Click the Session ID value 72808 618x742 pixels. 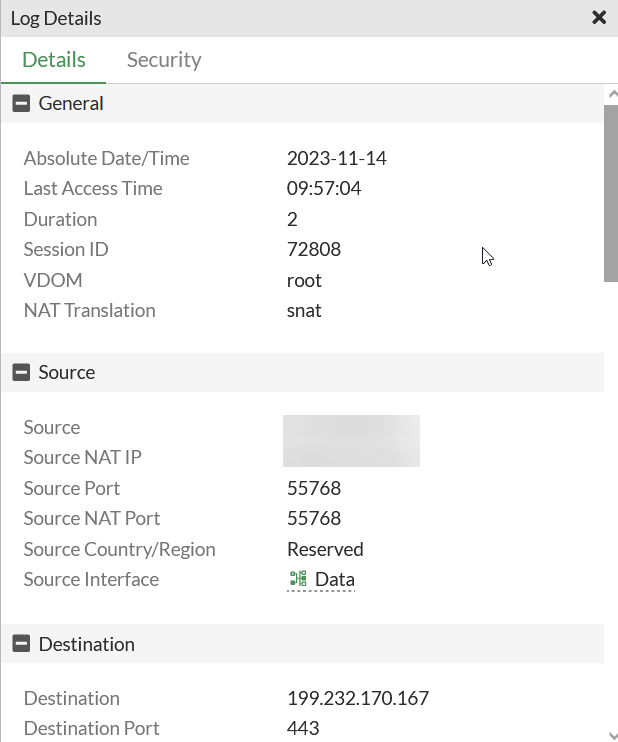(x=313, y=249)
